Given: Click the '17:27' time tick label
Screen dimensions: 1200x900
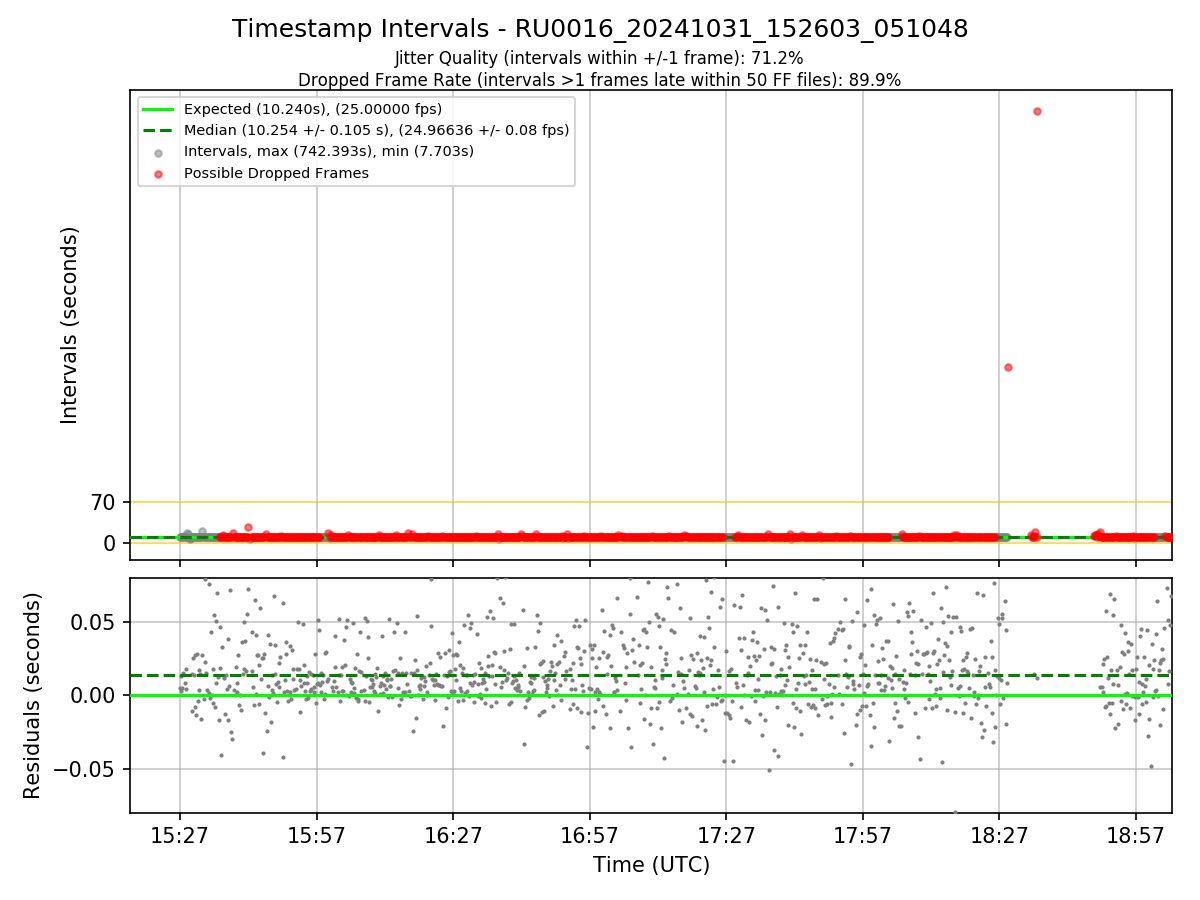Looking at the screenshot, I should (x=726, y=834).
